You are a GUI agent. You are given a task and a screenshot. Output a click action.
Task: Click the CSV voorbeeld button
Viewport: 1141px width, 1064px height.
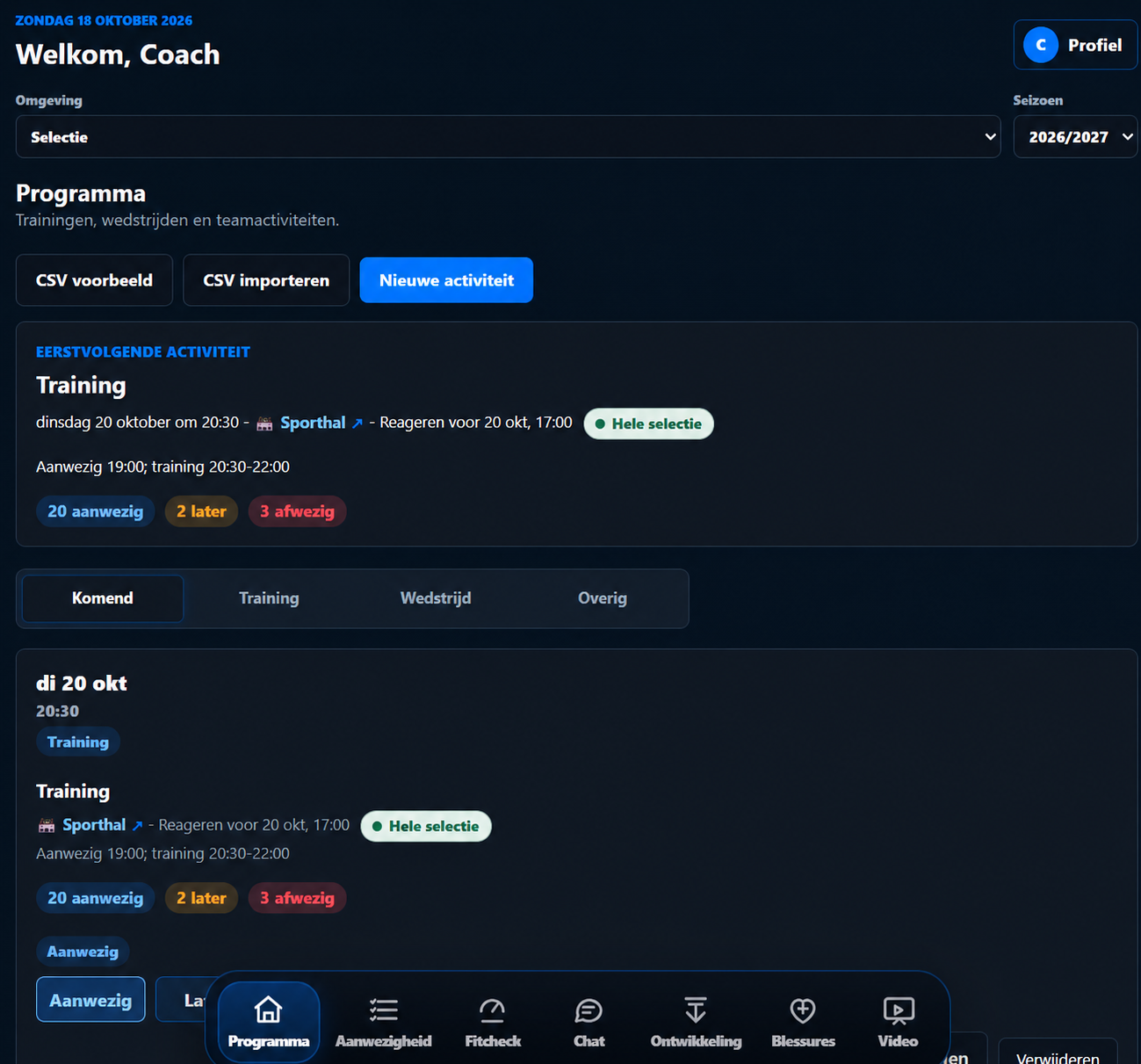94,280
